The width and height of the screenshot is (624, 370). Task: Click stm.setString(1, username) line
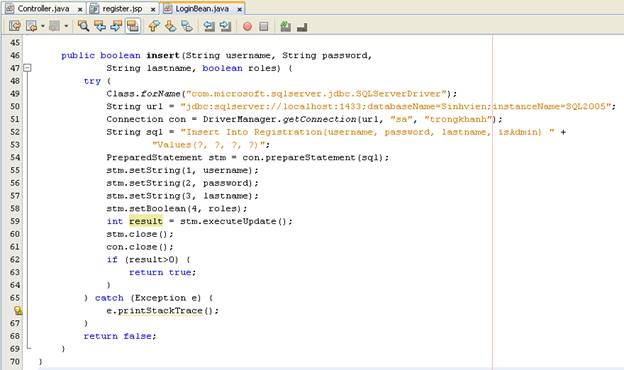[182, 170]
